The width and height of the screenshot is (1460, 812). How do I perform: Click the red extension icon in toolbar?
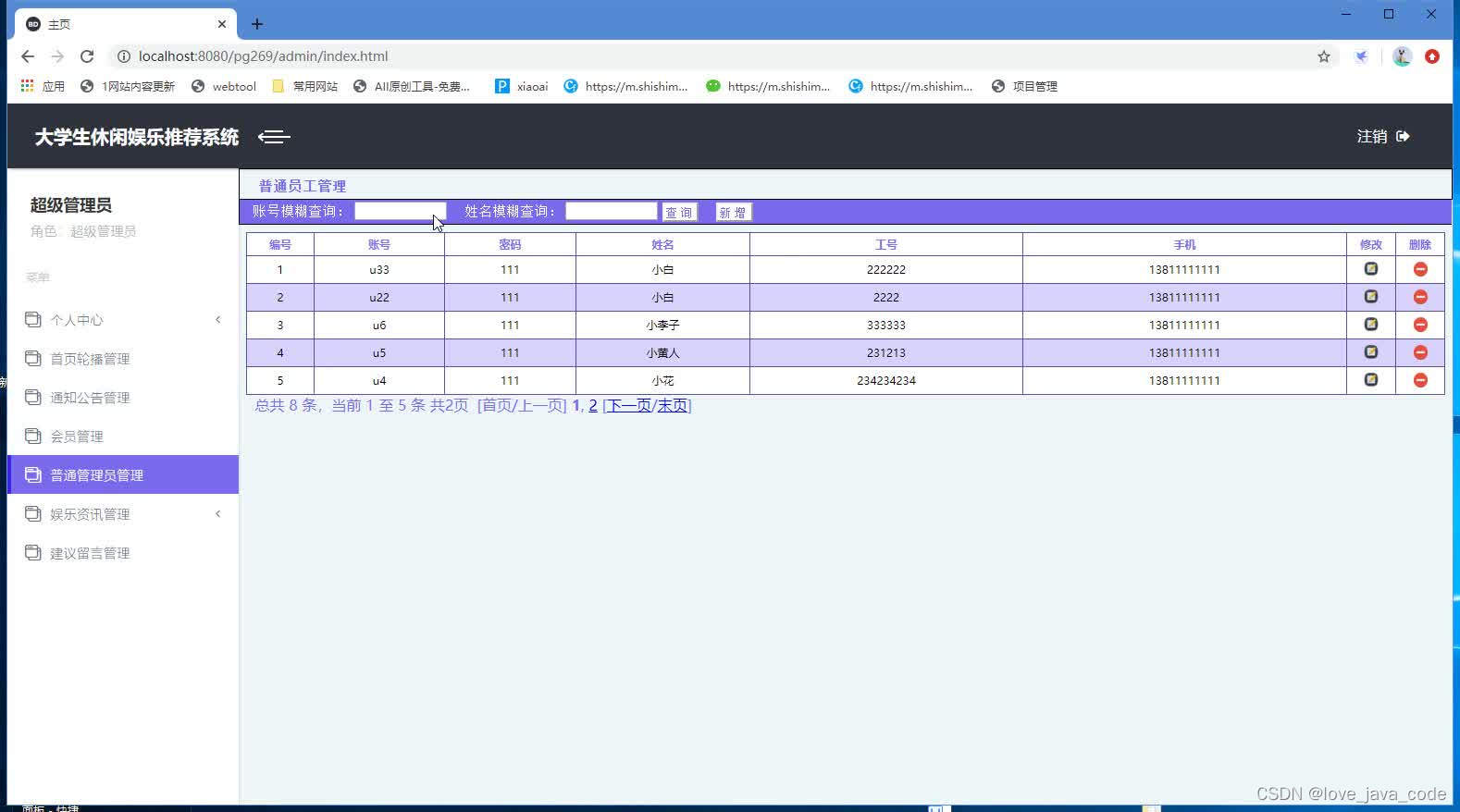pyautogui.click(x=1432, y=56)
